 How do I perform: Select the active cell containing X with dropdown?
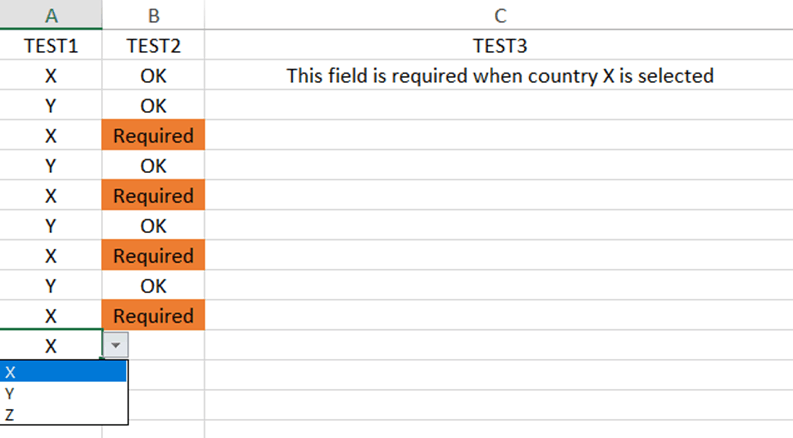tap(51, 345)
